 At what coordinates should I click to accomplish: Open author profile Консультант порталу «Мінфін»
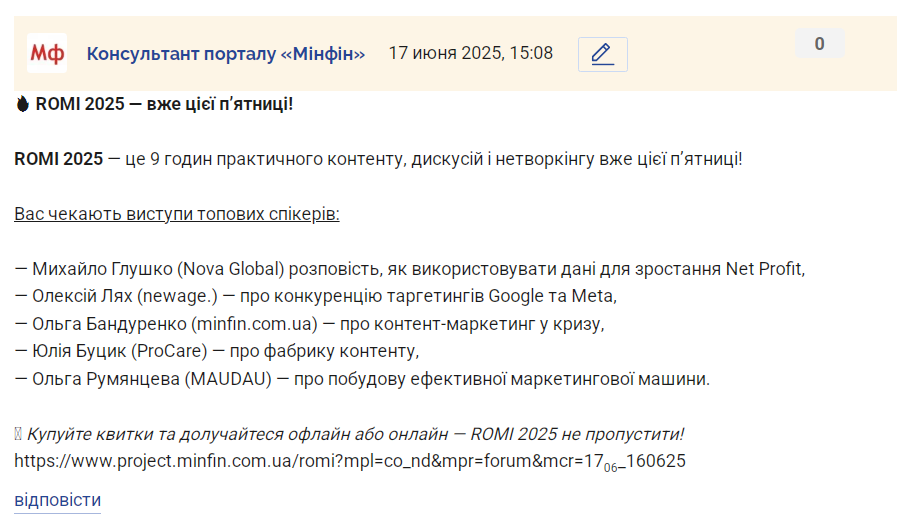point(226,53)
